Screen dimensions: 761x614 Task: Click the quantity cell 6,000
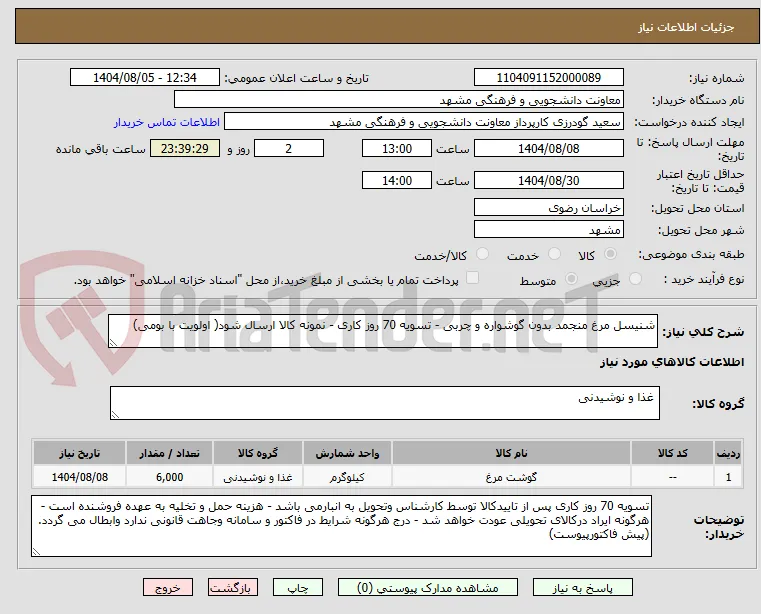click(x=169, y=477)
